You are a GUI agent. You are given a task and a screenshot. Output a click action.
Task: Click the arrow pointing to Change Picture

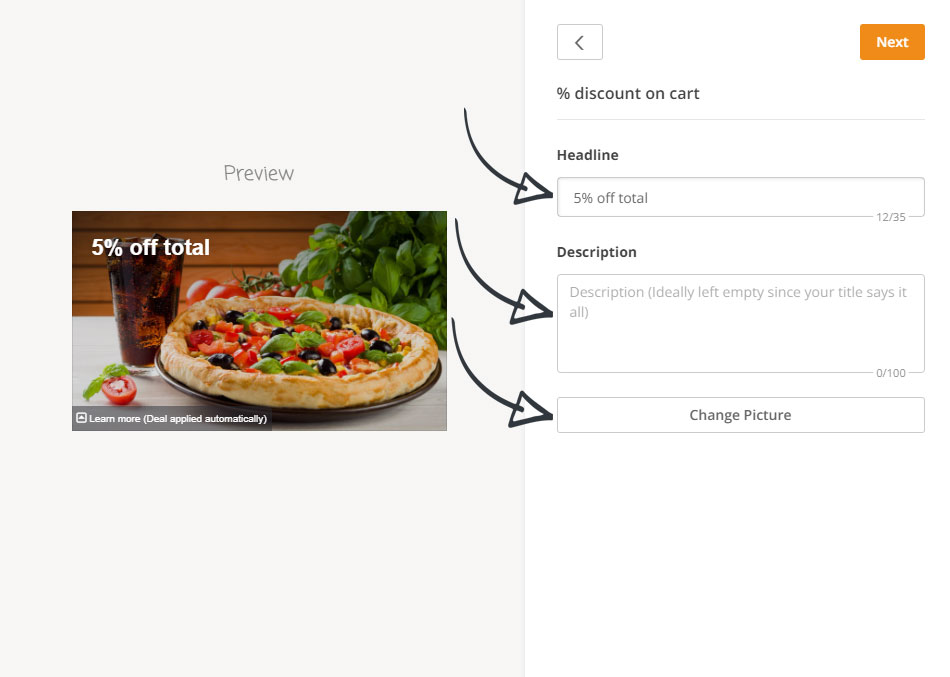502,373
